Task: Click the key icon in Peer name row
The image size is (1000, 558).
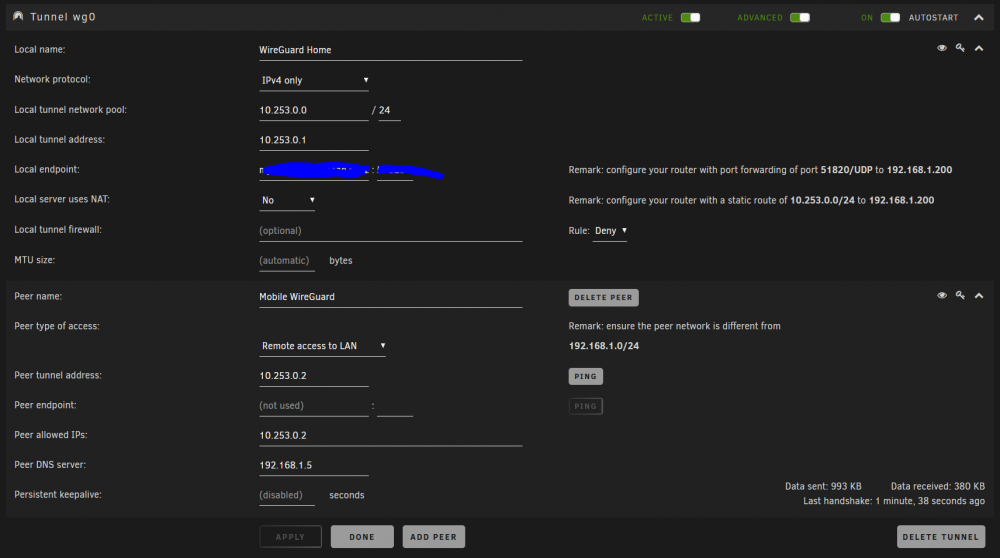Action: [960, 295]
